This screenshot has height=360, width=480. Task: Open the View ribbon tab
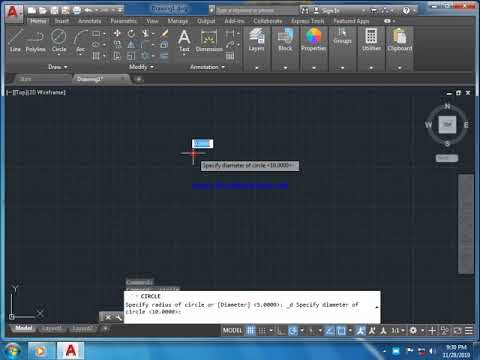tap(152, 21)
